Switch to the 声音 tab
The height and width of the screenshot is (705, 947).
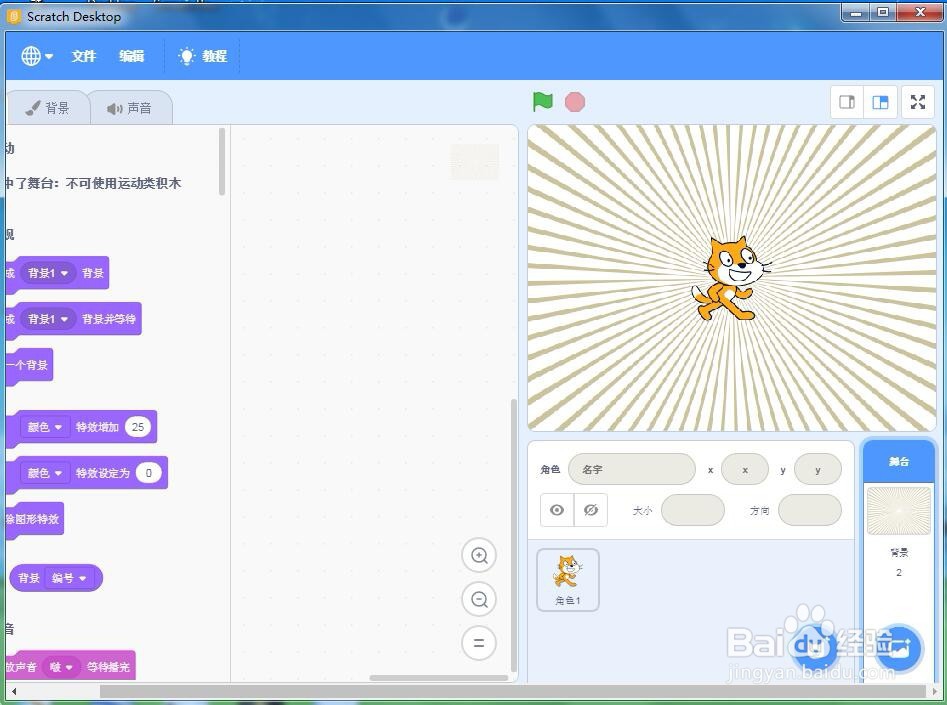click(130, 108)
